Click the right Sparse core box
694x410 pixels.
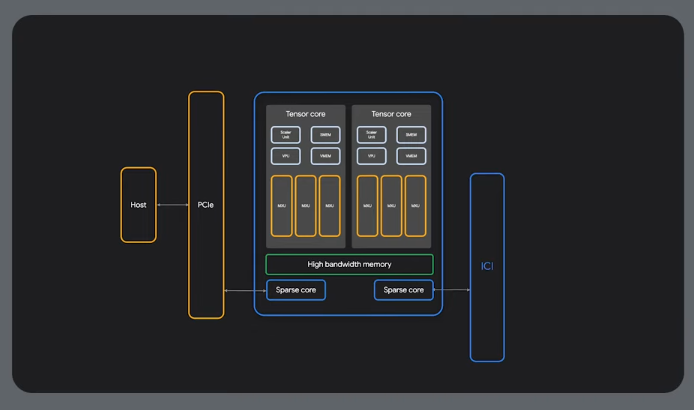click(x=403, y=290)
